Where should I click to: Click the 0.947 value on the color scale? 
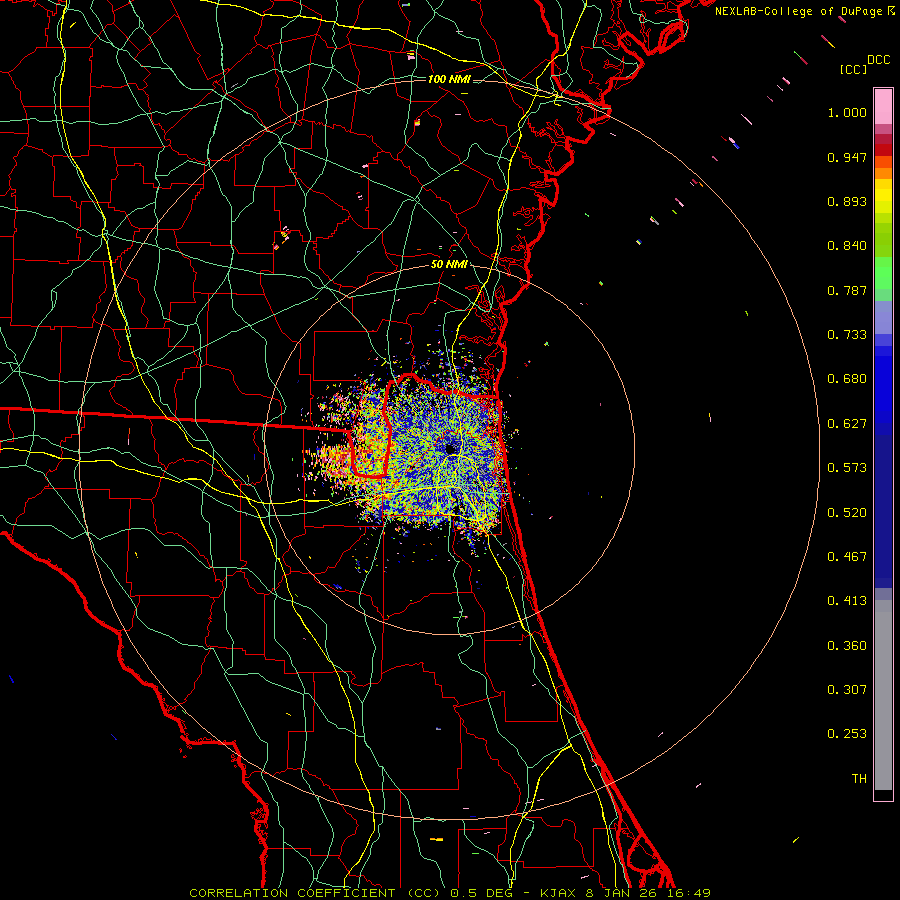tap(847, 157)
